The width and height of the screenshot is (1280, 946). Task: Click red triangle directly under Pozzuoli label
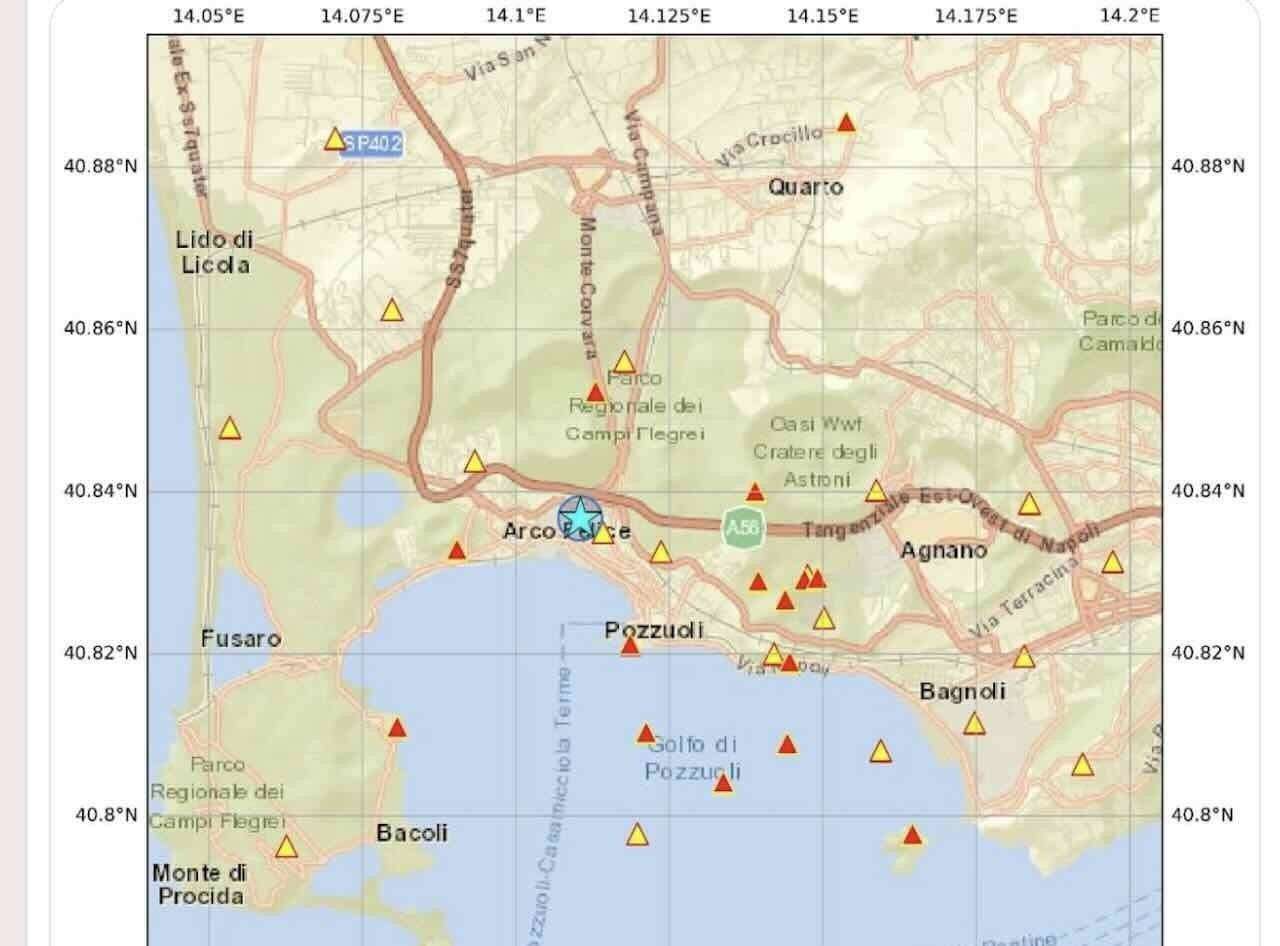coord(630,647)
